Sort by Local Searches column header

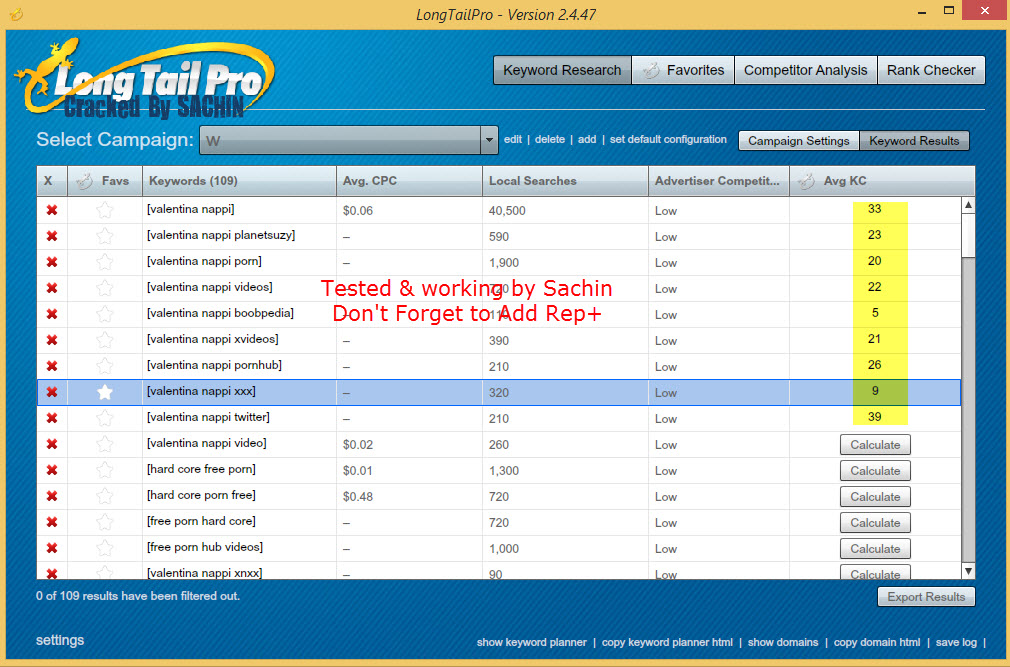pyautogui.click(x=565, y=181)
